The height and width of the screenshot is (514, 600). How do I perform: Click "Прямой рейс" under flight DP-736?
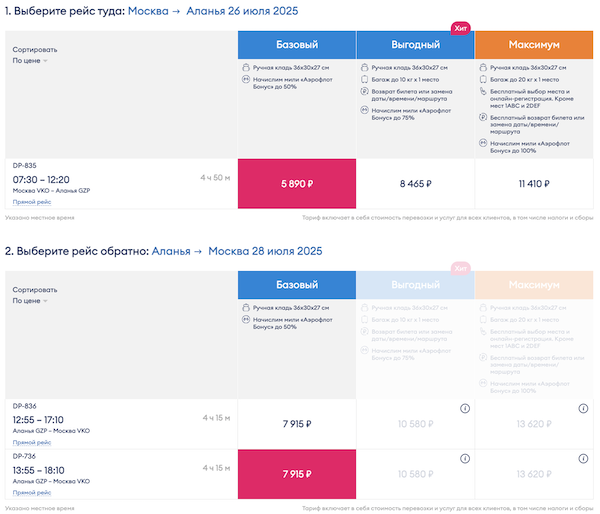32,492
